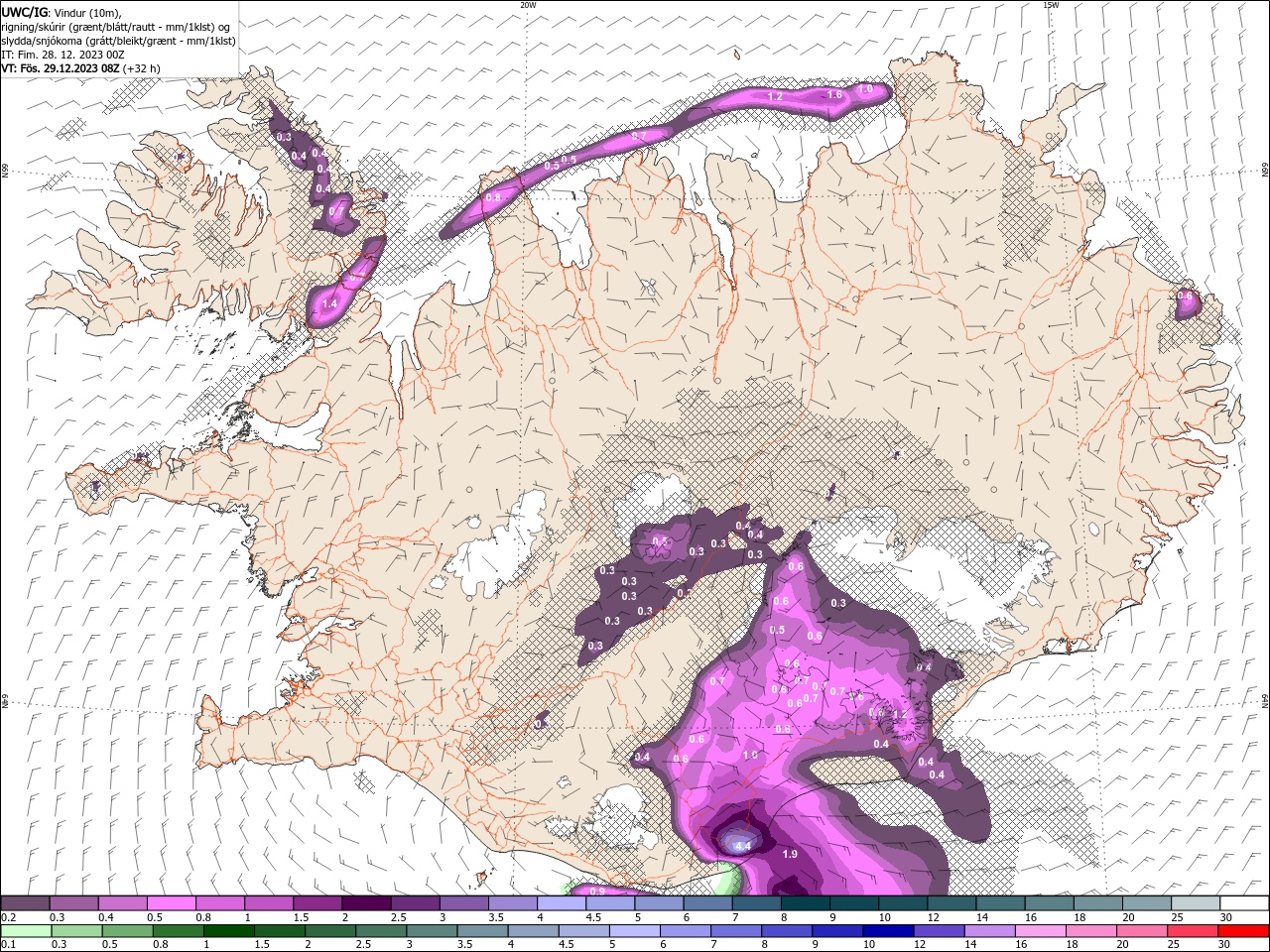Click the "15W" longitude label at top
1270x952 pixels.
point(1050,5)
